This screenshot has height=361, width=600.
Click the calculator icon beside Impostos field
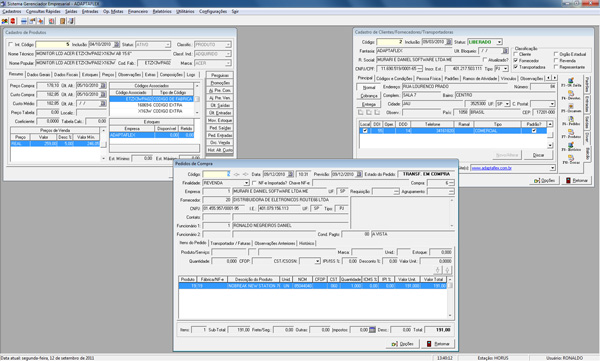[x=372, y=330]
